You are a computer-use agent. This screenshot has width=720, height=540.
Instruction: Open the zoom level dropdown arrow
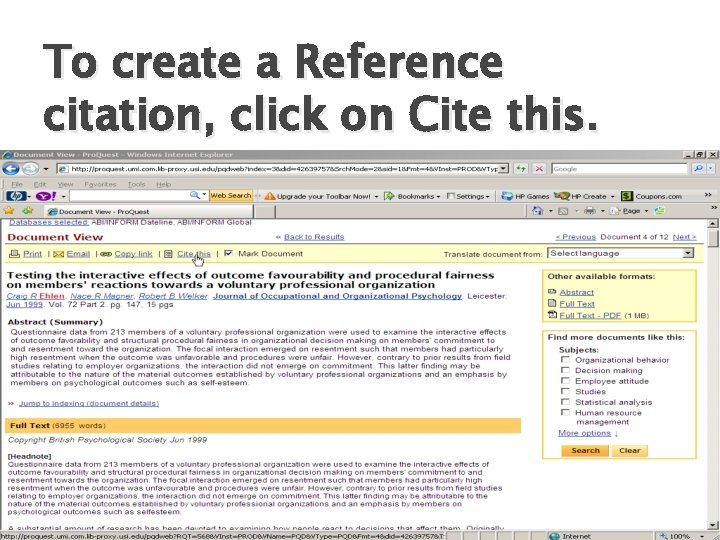point(702,536)
